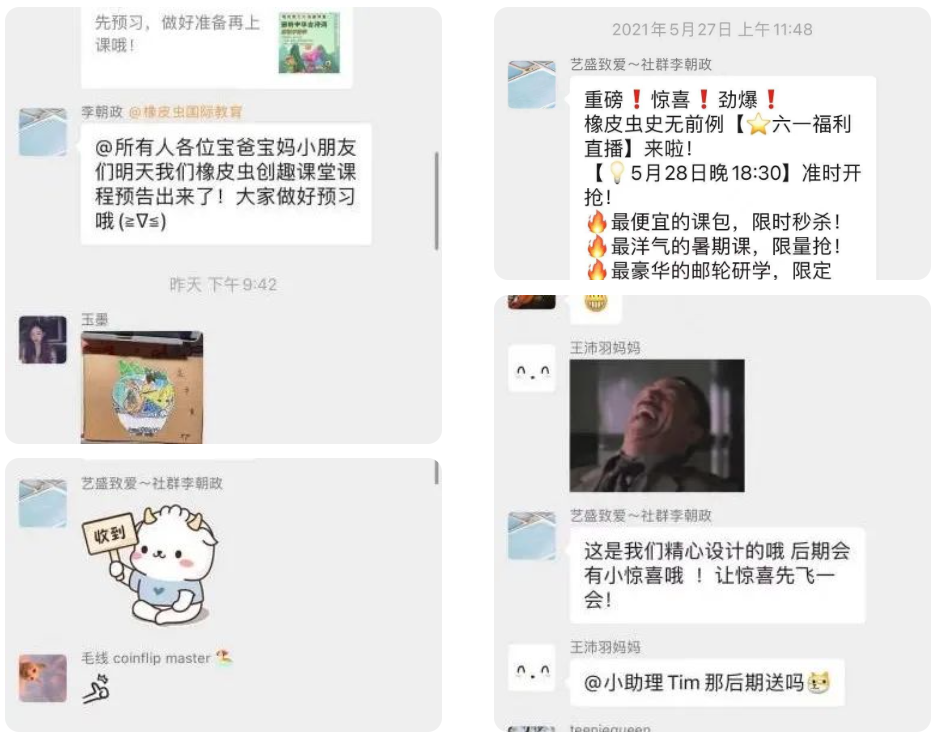
Task: Select the @小助理 Tim 那后期送吗 message bubble
Action: pos(707,682)
